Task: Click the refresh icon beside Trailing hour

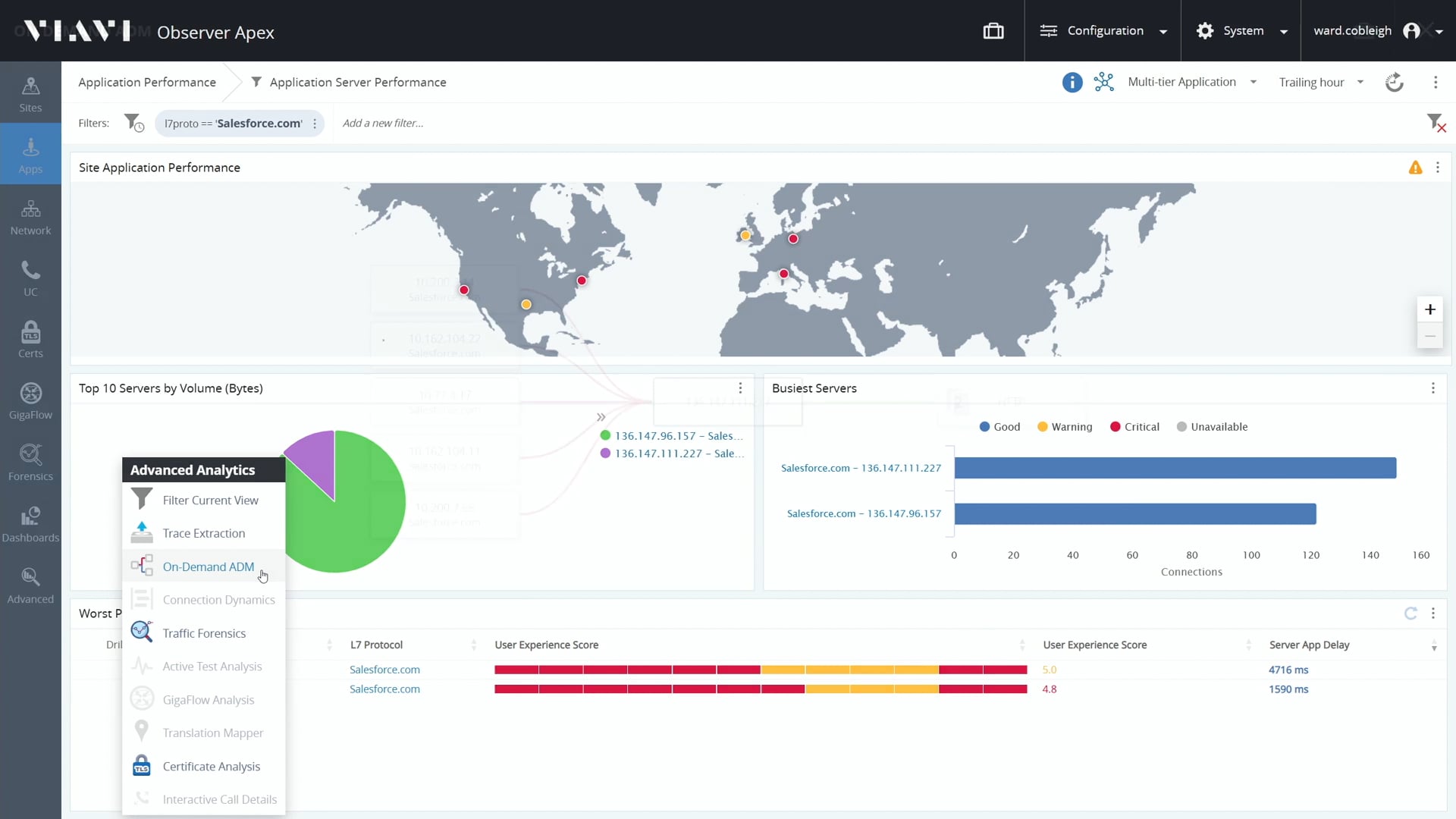Action: [1394, 82]
